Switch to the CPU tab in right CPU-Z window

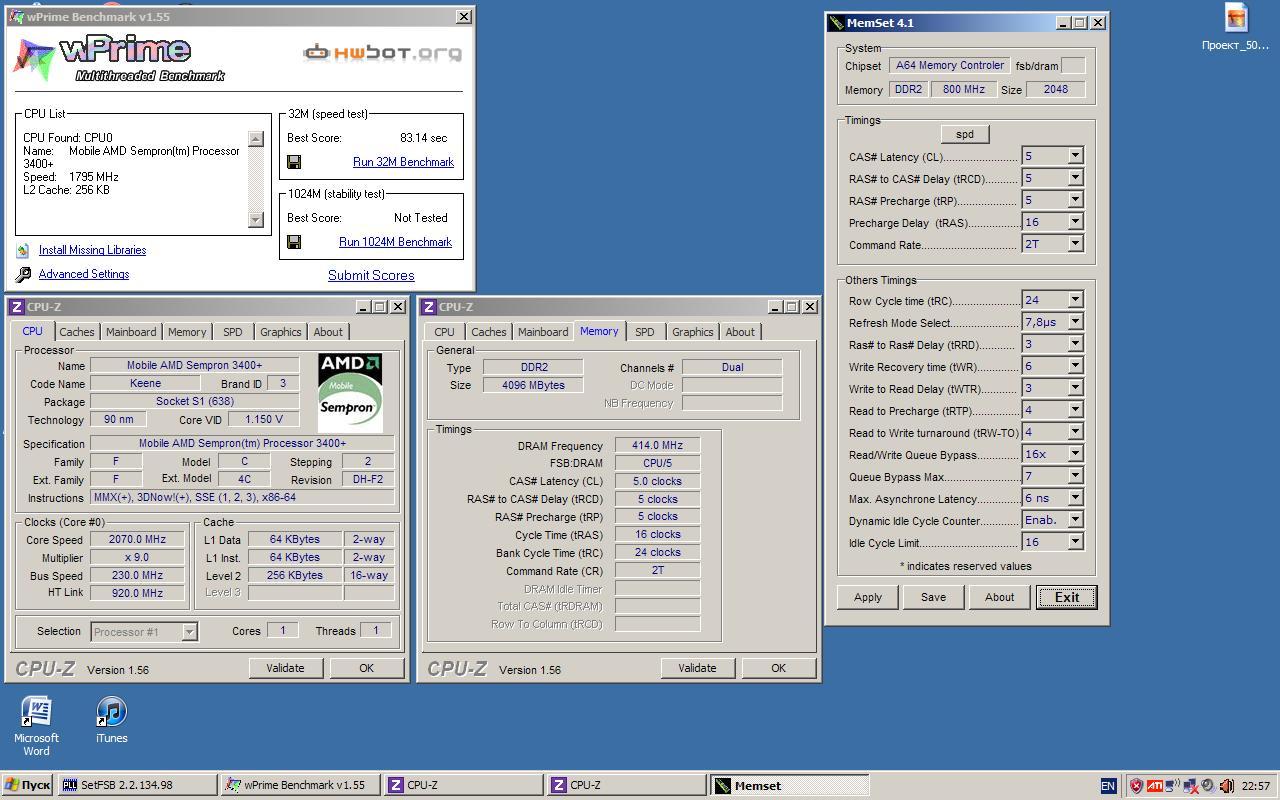444,332
